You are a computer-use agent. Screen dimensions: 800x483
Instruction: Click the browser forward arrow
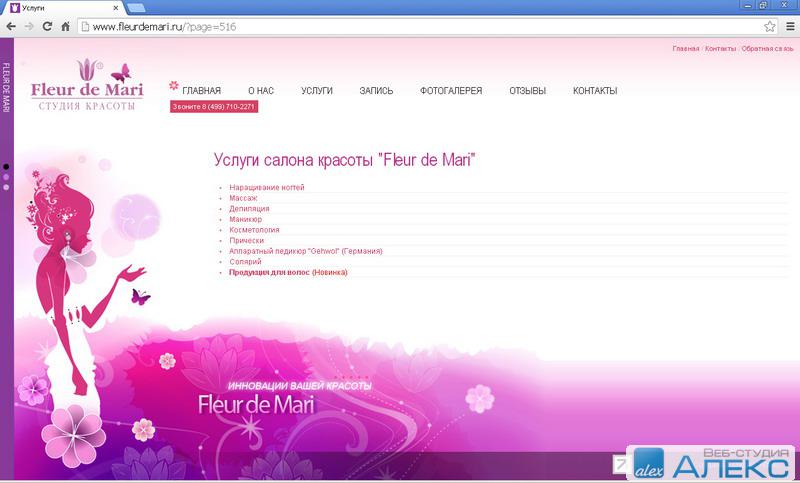coord(29,27)
